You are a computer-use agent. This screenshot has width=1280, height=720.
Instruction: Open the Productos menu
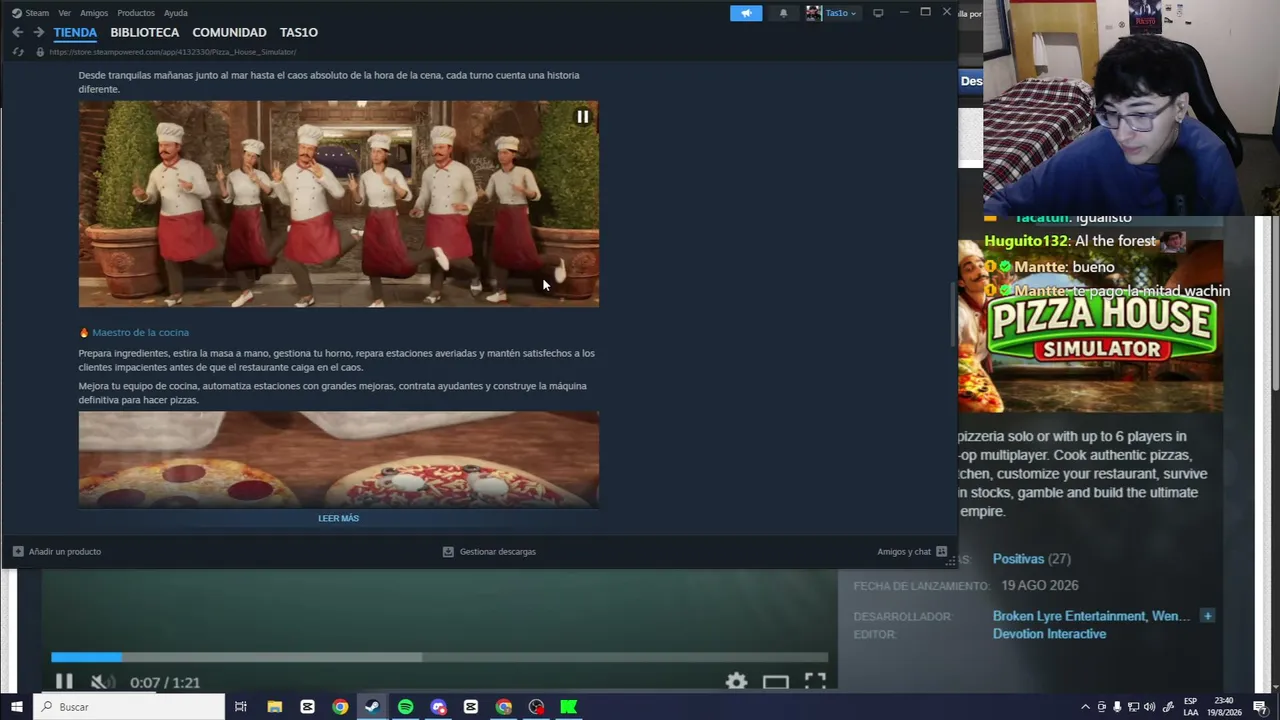tap(136, 13)
